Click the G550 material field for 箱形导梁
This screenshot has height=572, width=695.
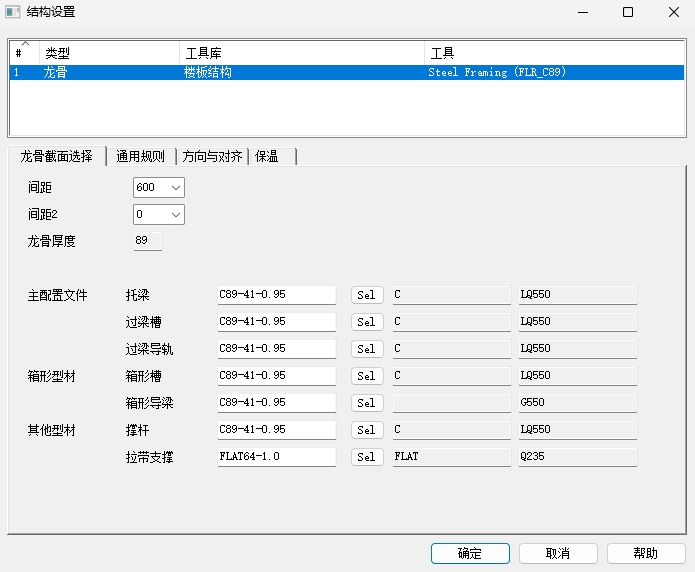[x=578, y=403]
